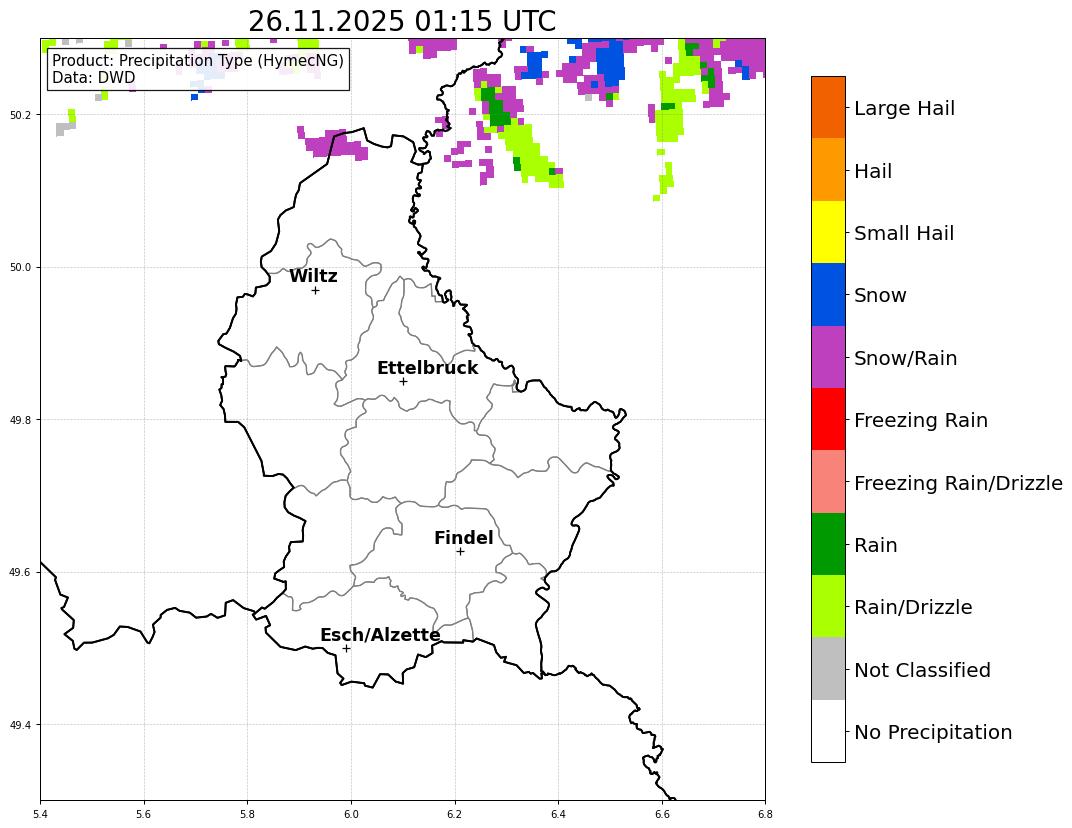1072x828 pixels.
Task: Click the 6.2 longitude axis label
Action: tap(455, 814)
